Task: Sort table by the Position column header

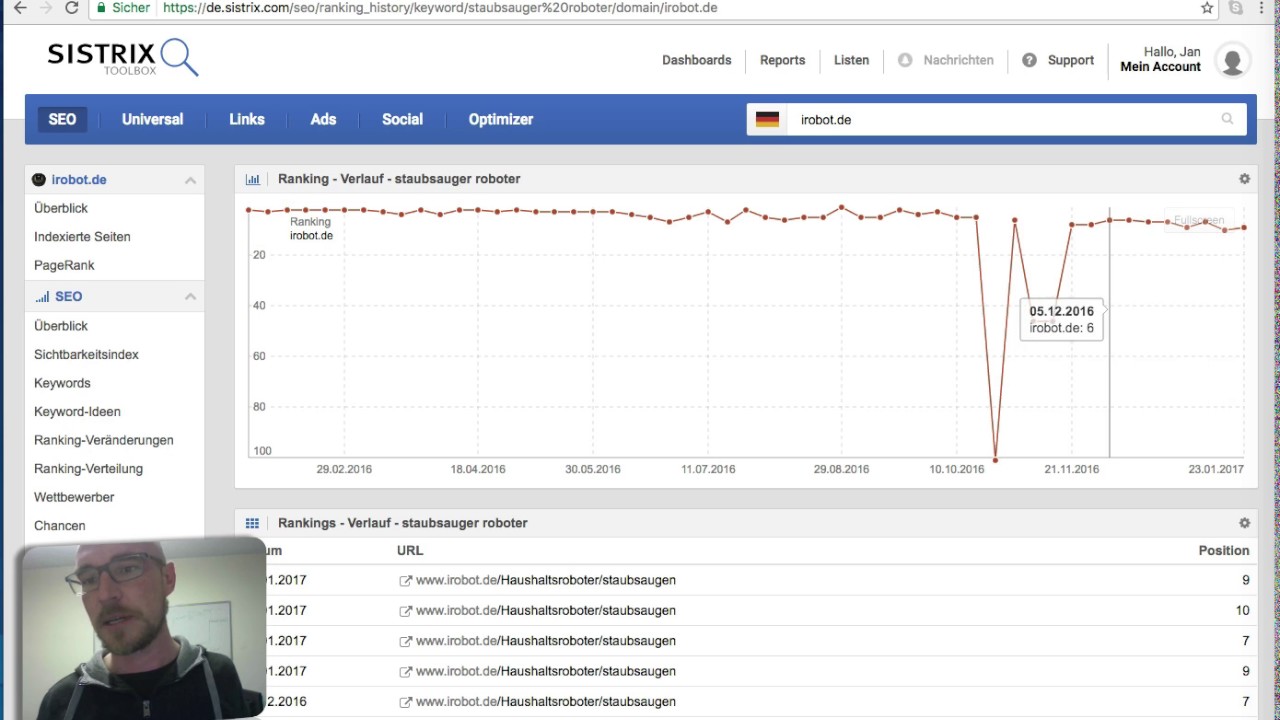Action: (x=1224, y=551)
